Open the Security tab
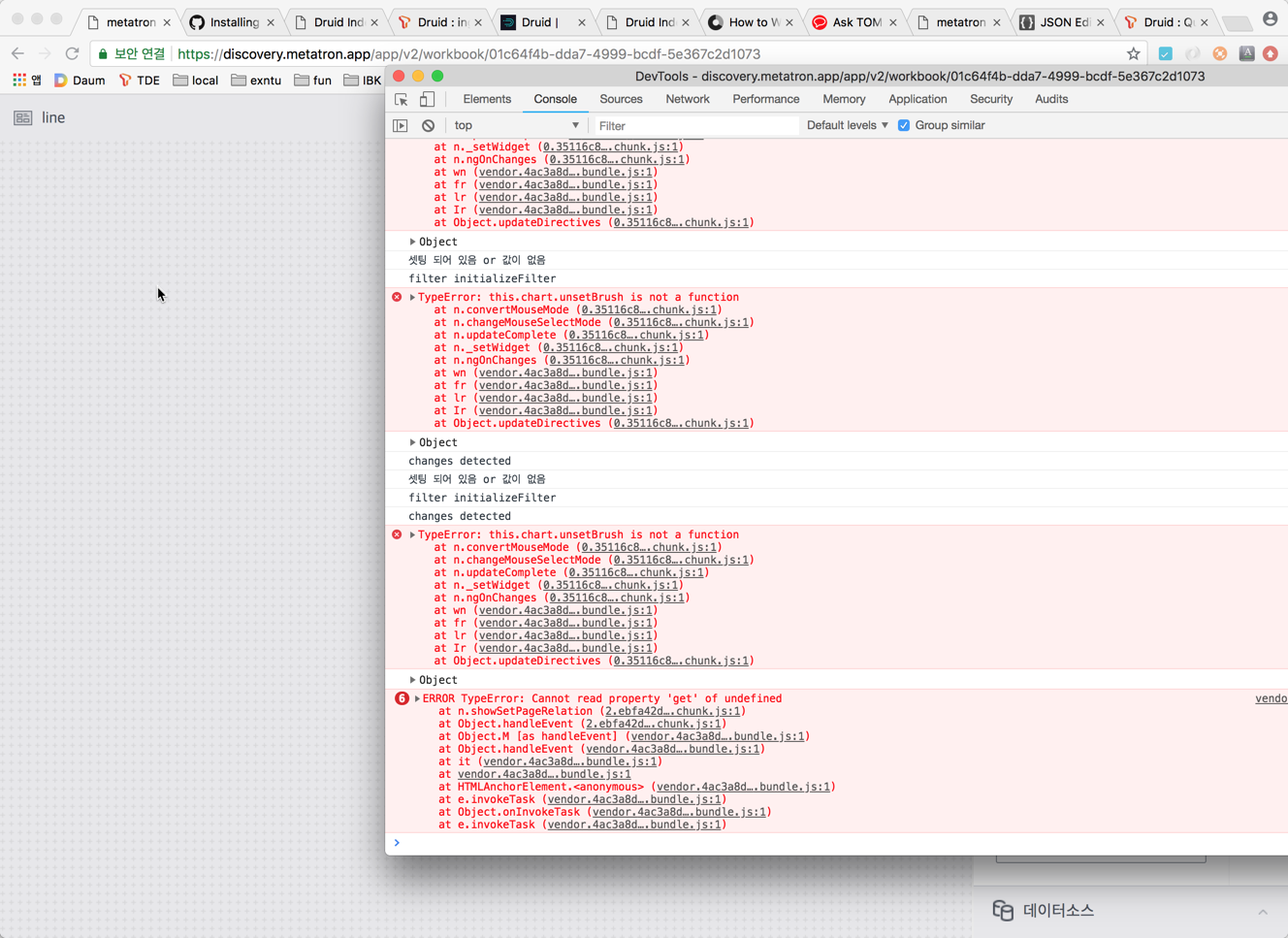Screen dimensions: 1288x938 point(991,99)
